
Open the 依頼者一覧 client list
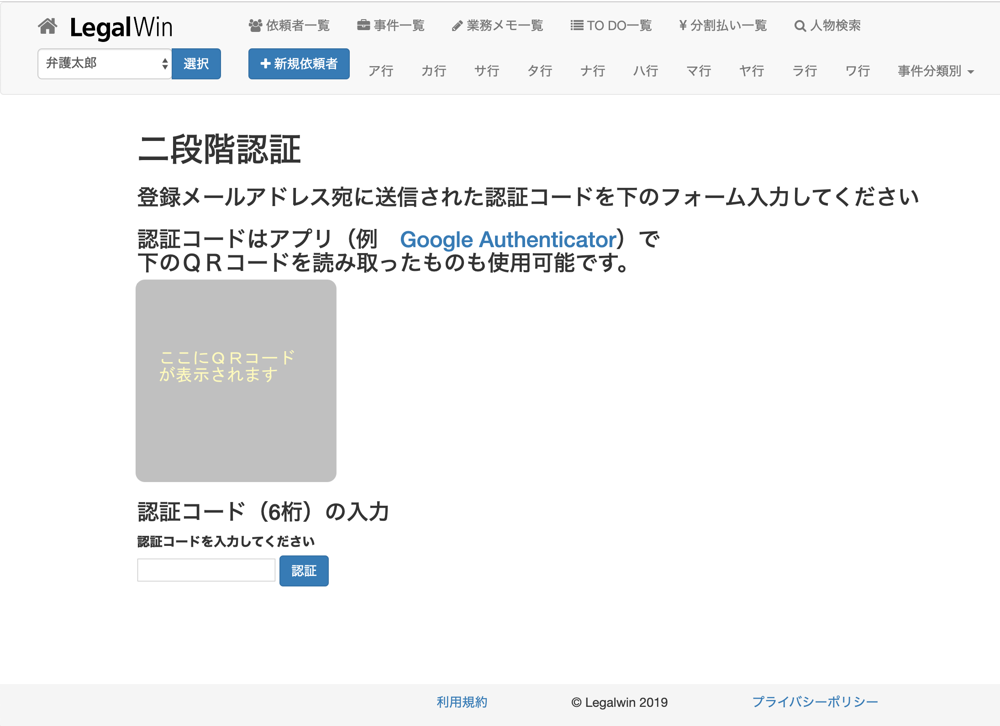289,26
